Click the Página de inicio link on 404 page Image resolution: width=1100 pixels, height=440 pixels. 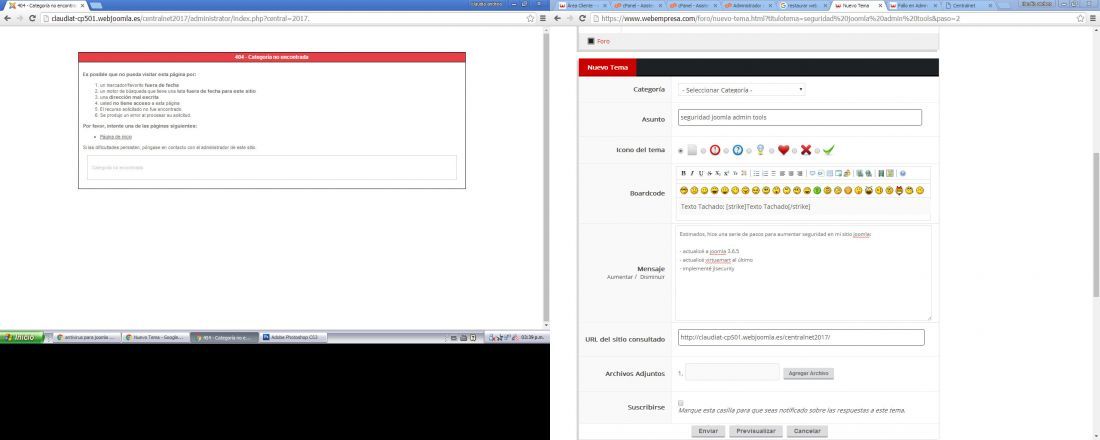pos(116,137)
